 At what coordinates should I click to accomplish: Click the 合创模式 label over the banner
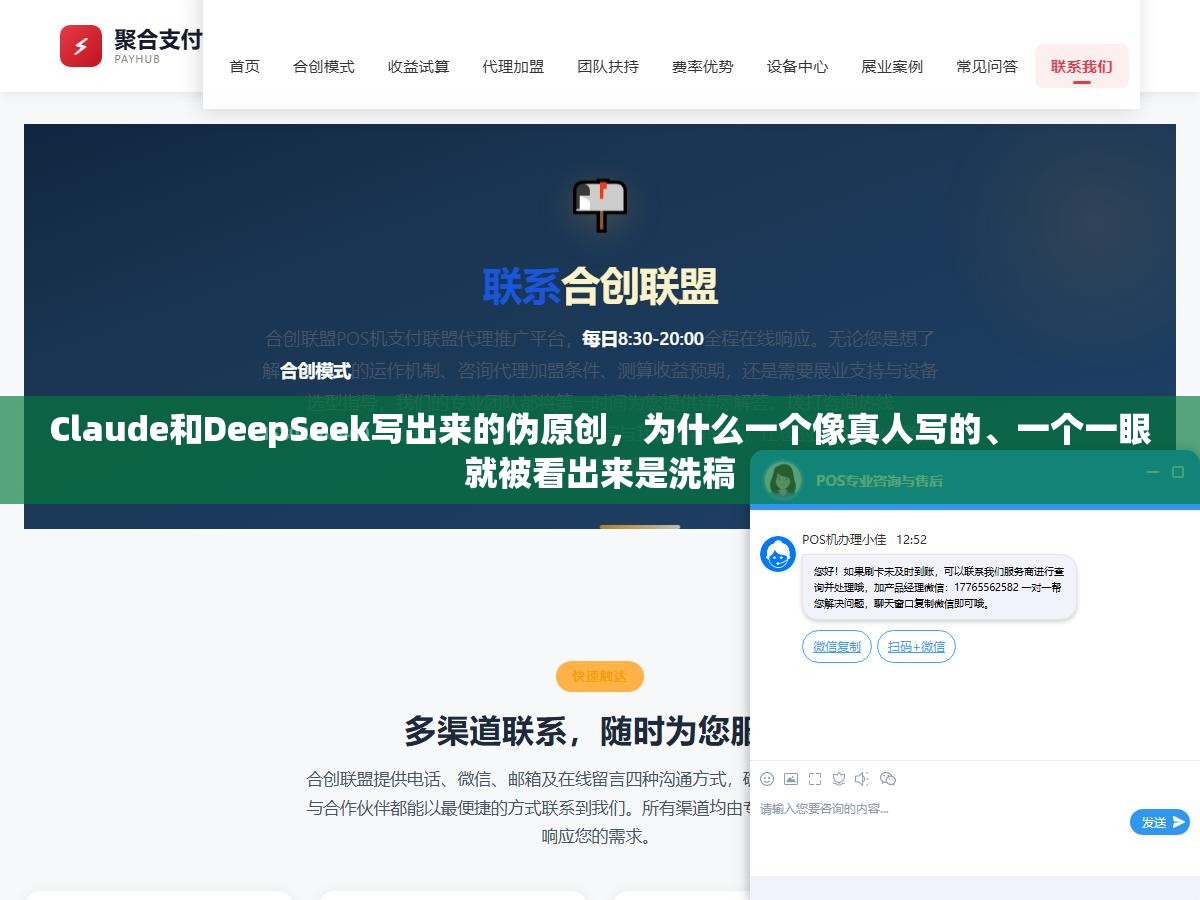pyautogui.click(x=316, y=371)
